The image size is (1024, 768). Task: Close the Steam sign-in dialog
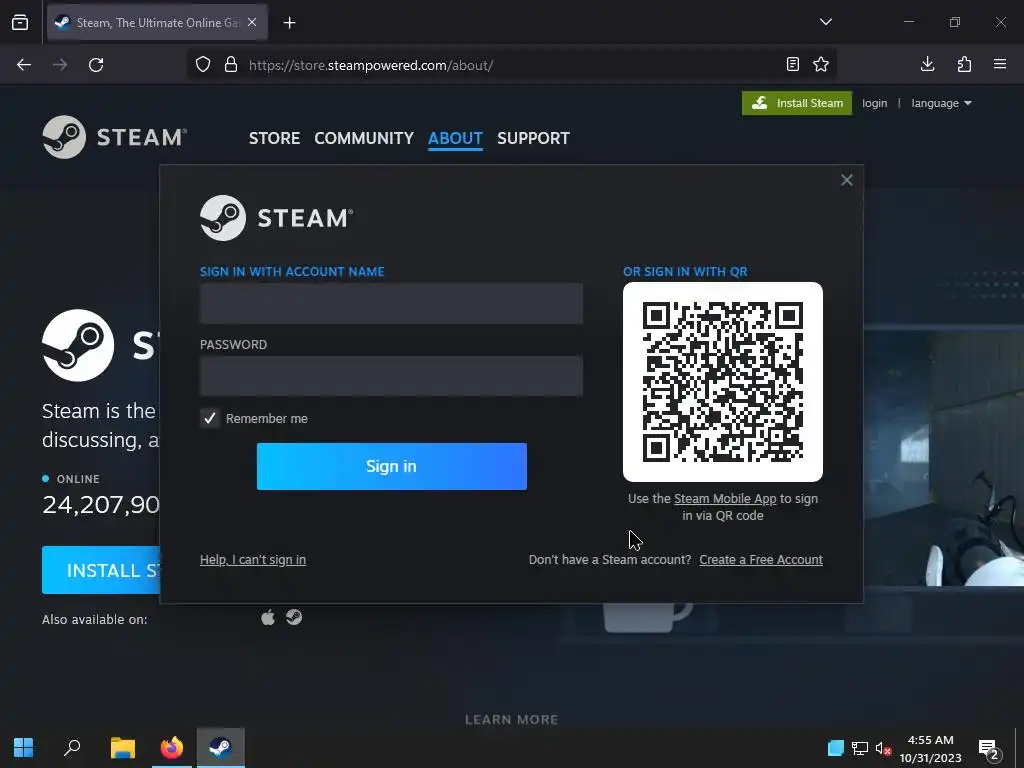pyautogui.click(x=846, y=180)
